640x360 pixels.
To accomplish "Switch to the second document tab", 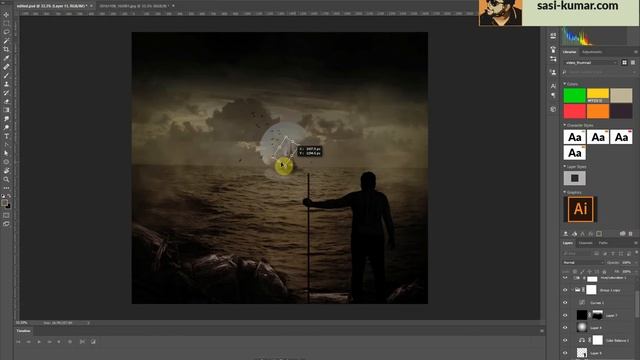I will tap(133, 6).
